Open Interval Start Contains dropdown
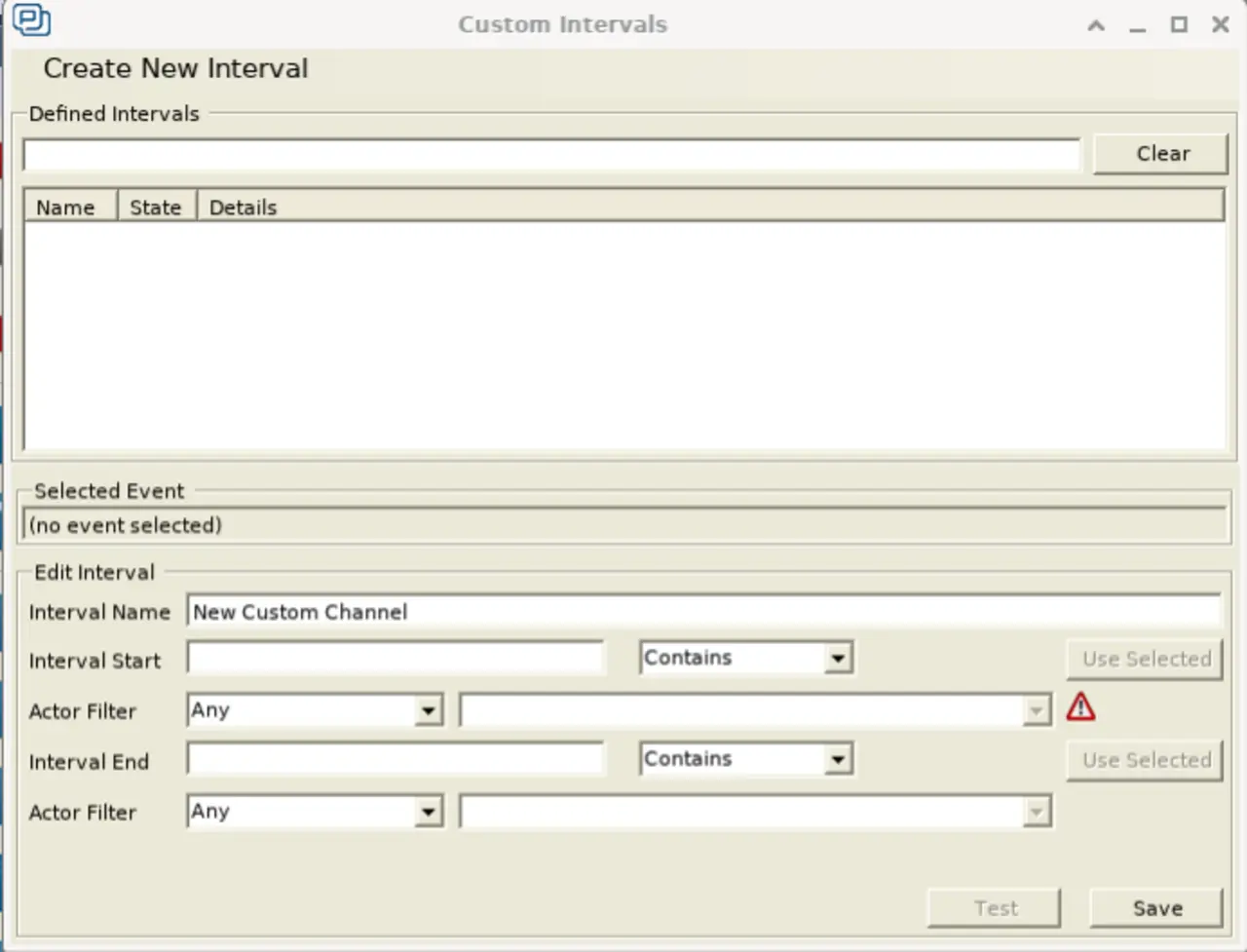The height and width of the screenshot is (952, 1247). point(837,659)
